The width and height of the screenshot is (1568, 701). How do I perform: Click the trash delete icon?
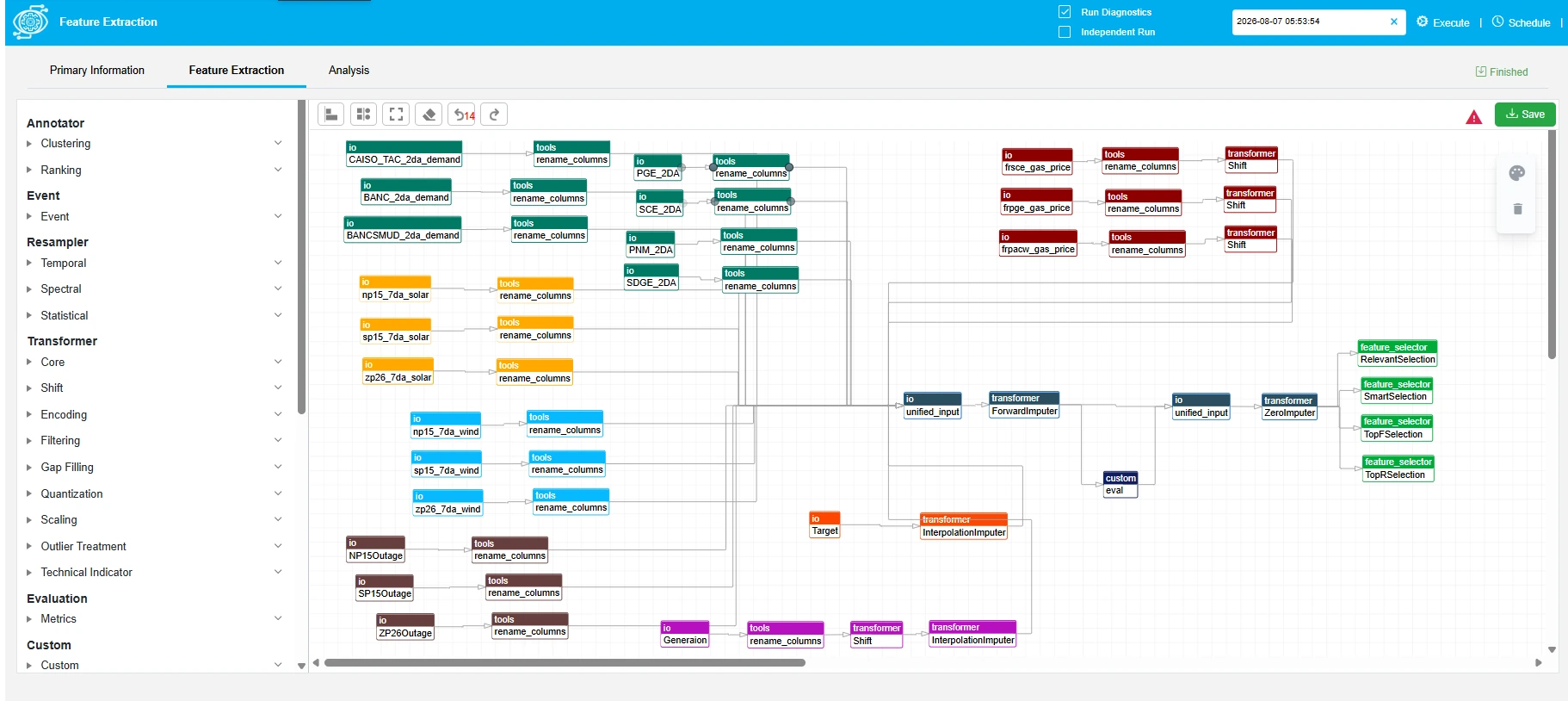[1517, 209]
